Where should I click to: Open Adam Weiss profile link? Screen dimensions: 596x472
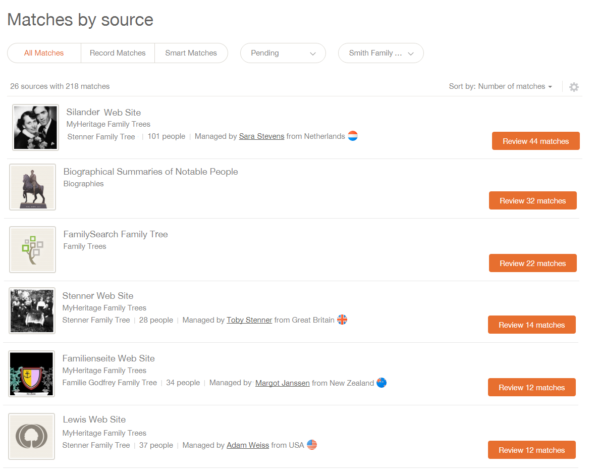(248, 445)
